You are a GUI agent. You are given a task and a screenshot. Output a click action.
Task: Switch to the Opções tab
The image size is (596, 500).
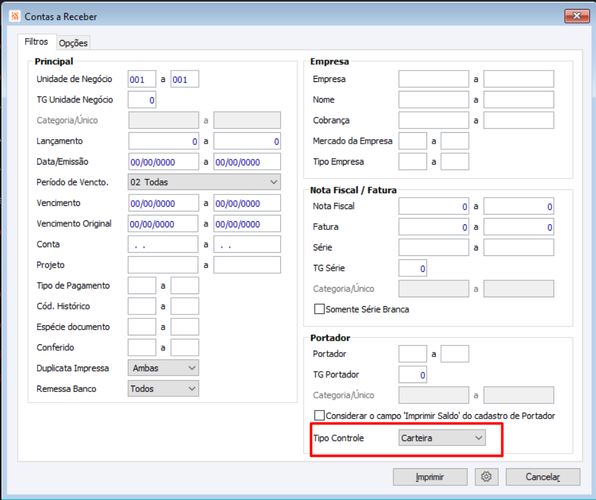[x=73, y=43]
